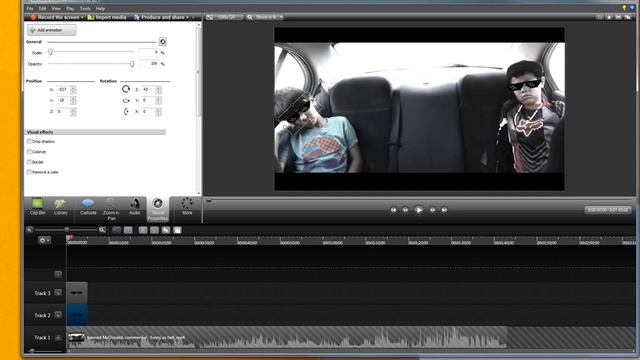Click Position Y value field
The image size is (640, 360).
point(63,100)
